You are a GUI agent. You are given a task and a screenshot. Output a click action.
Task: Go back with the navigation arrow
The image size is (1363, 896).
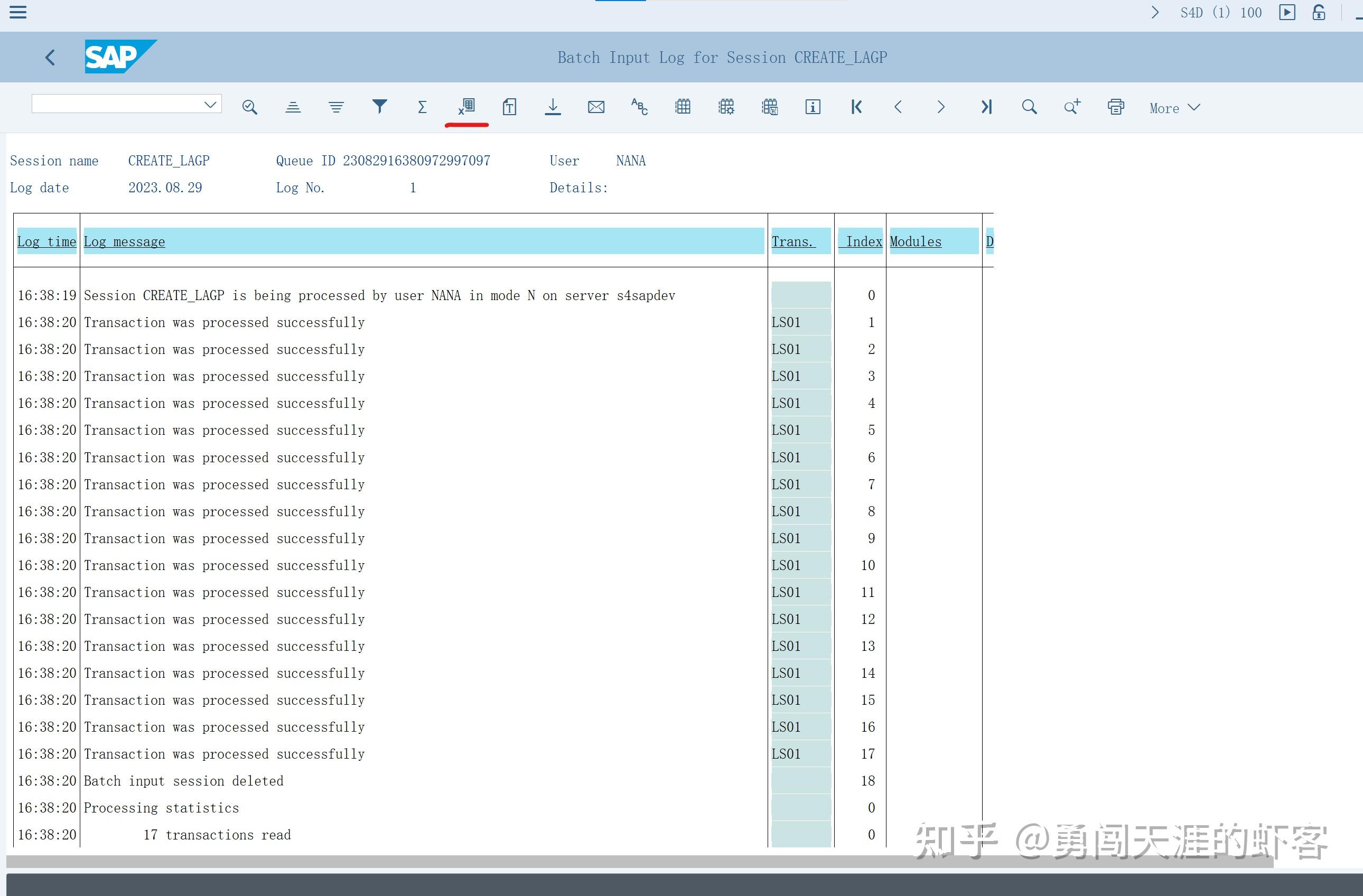49,57
